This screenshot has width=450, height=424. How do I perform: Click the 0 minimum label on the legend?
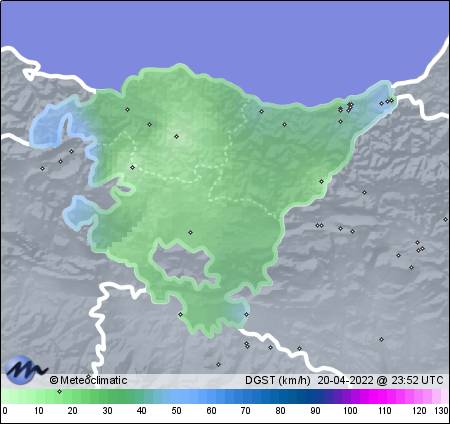click(x=4, y=411)
